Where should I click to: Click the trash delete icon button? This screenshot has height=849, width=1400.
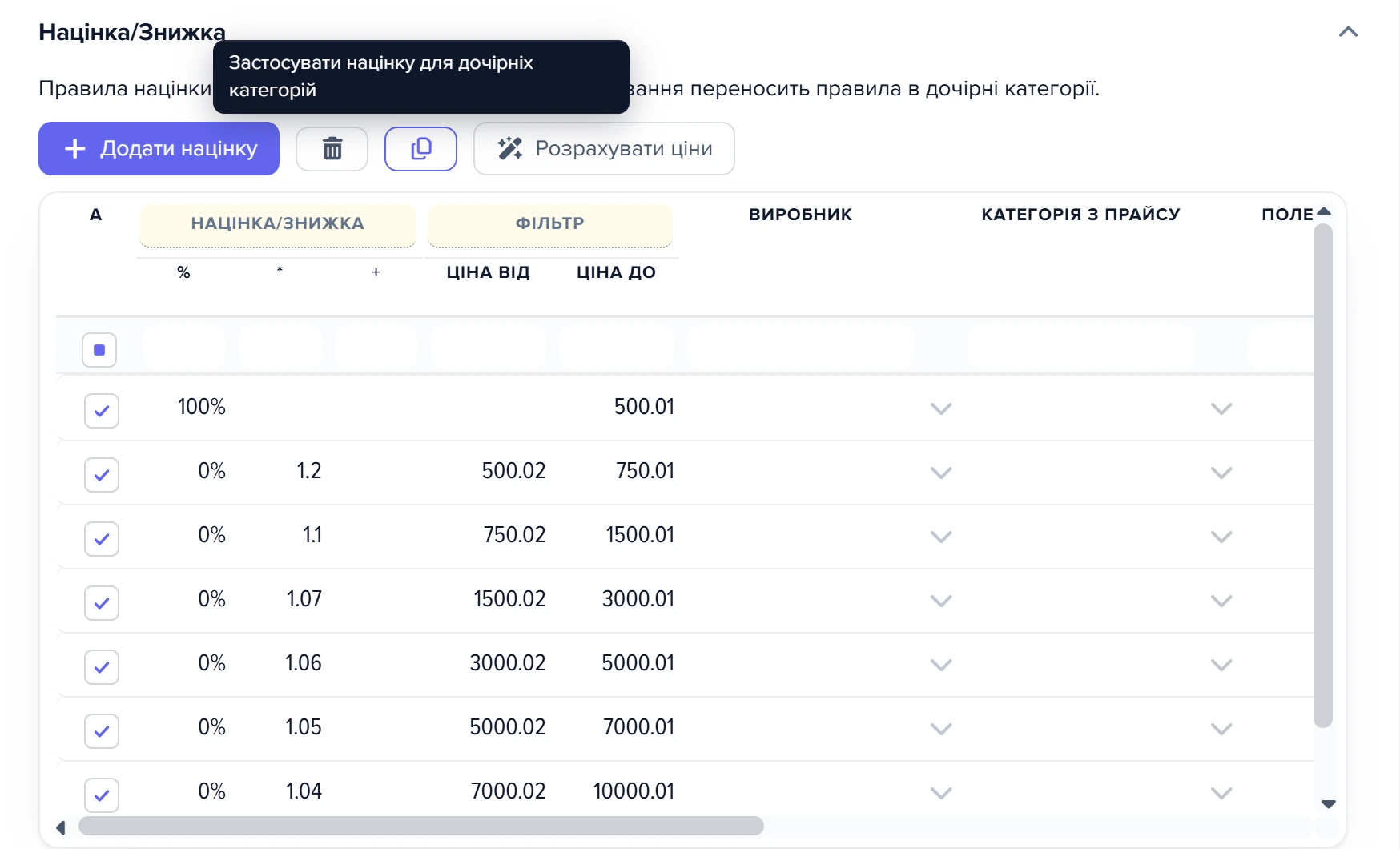click(x=332, y=149)
